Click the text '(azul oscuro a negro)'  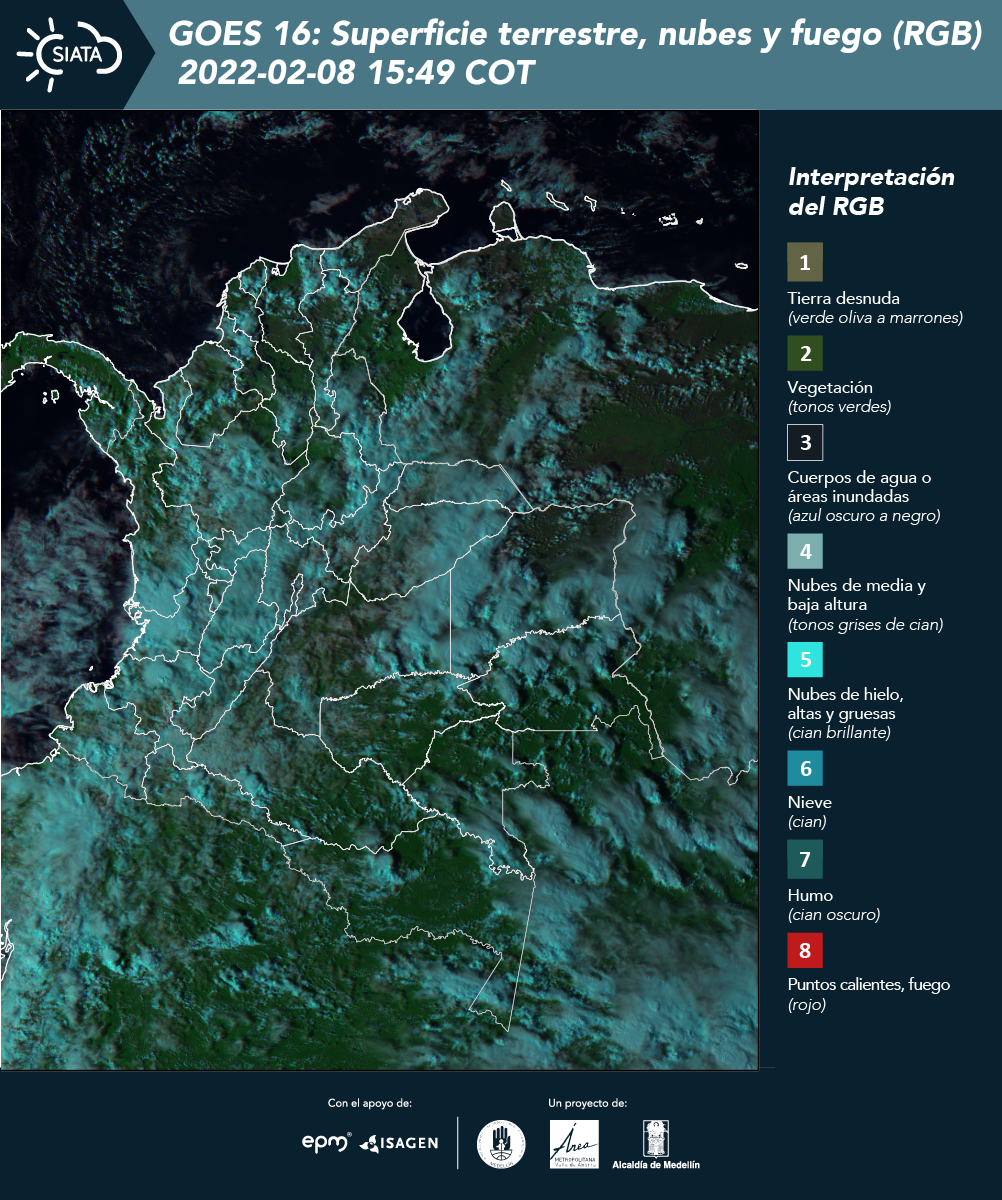tap(864, 516)
